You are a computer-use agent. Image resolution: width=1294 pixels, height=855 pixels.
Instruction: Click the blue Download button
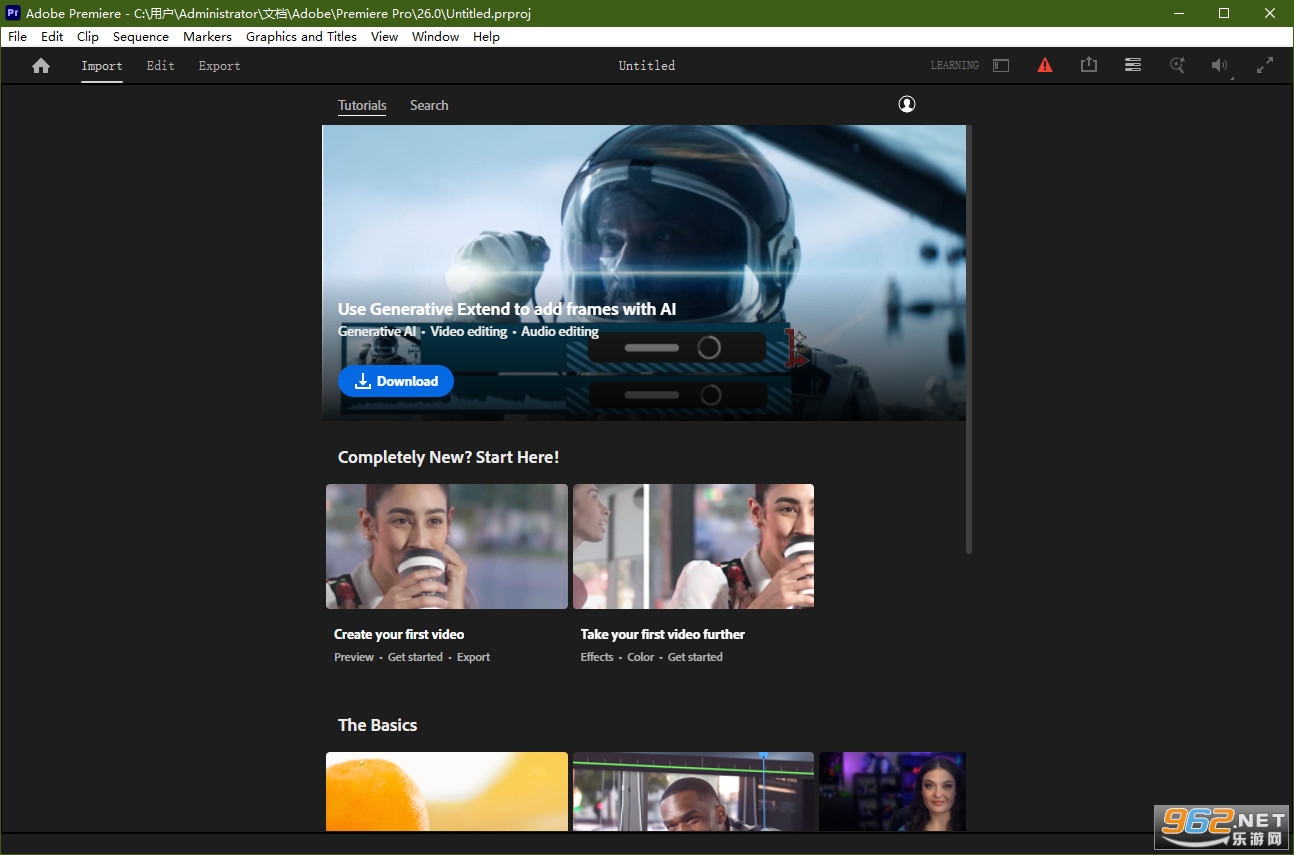pyautogui.click(x=396, y=381)
